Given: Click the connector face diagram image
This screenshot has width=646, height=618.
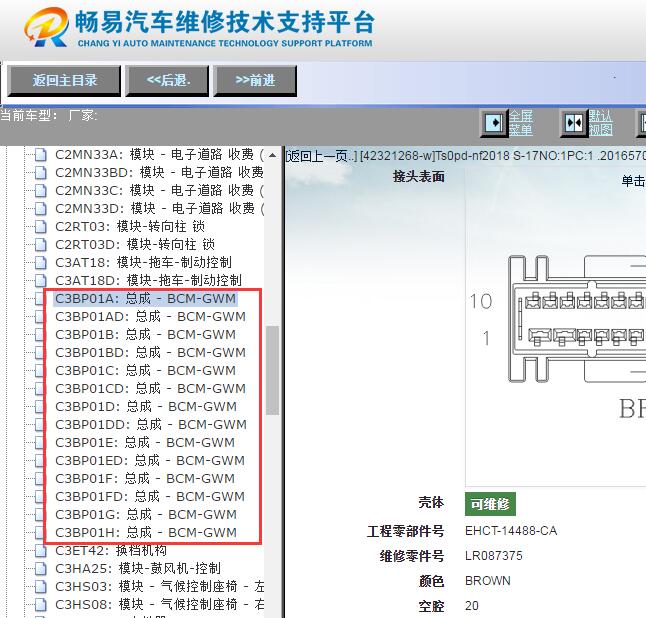Looking at the screenshot, I should 577,319.
